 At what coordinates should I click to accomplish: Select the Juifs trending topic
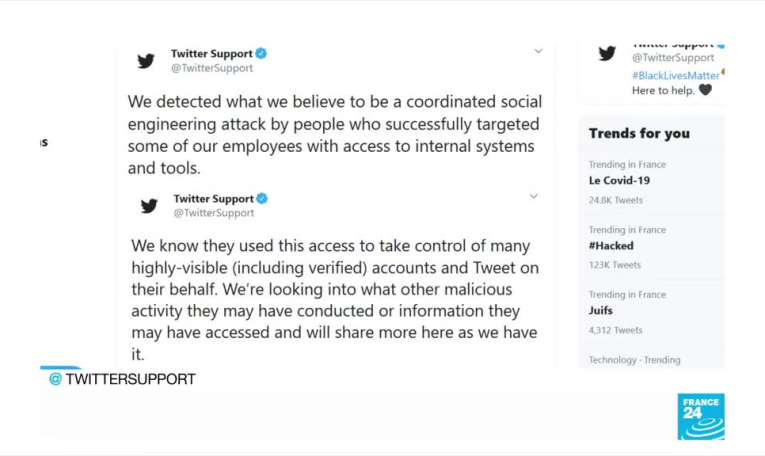coord(601,311)
